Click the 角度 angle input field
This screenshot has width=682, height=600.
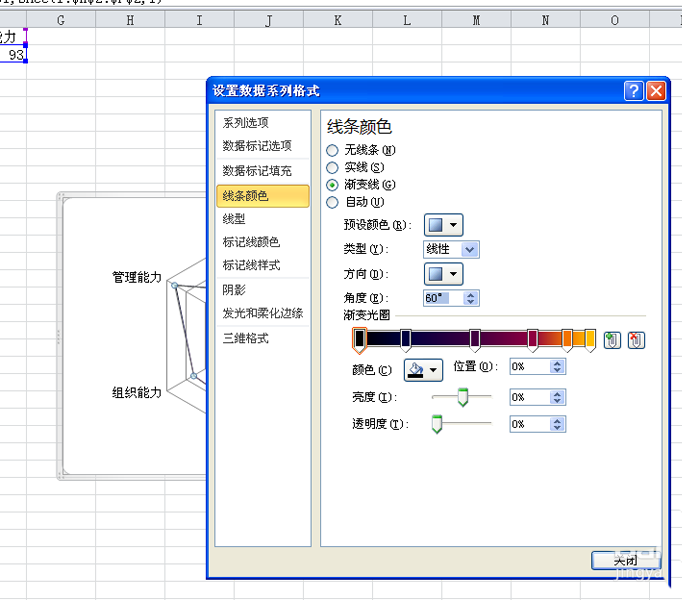(444, 298)
